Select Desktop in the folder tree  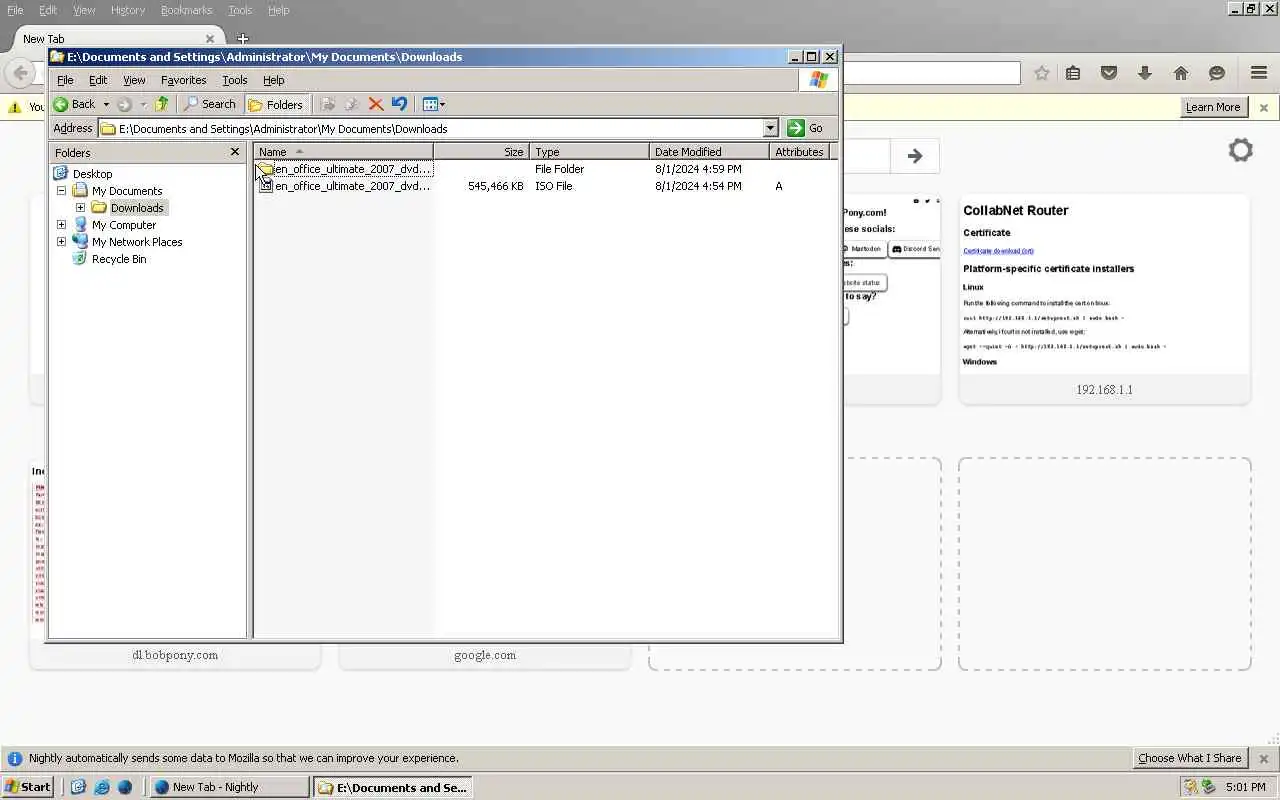click(92, 174)
